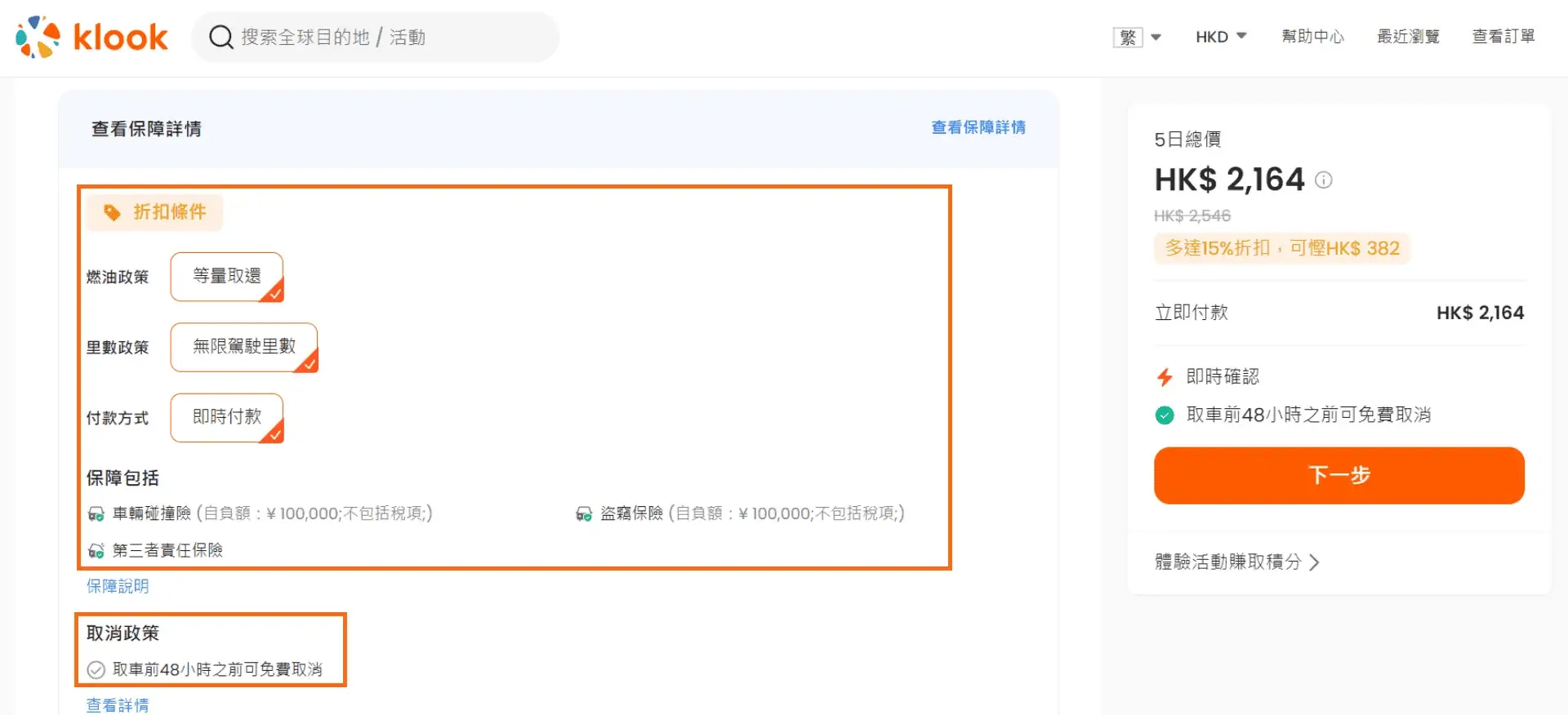Click the 折扣條件 tag icon

tap(112, 212)
